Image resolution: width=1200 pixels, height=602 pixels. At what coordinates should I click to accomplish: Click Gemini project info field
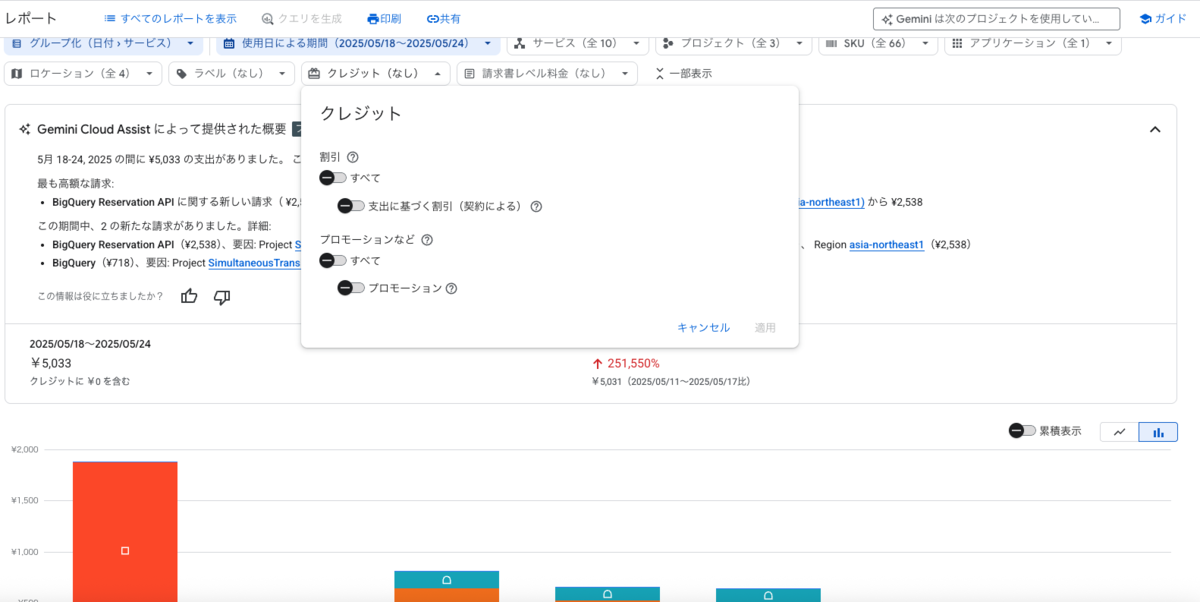pos(997,19)
